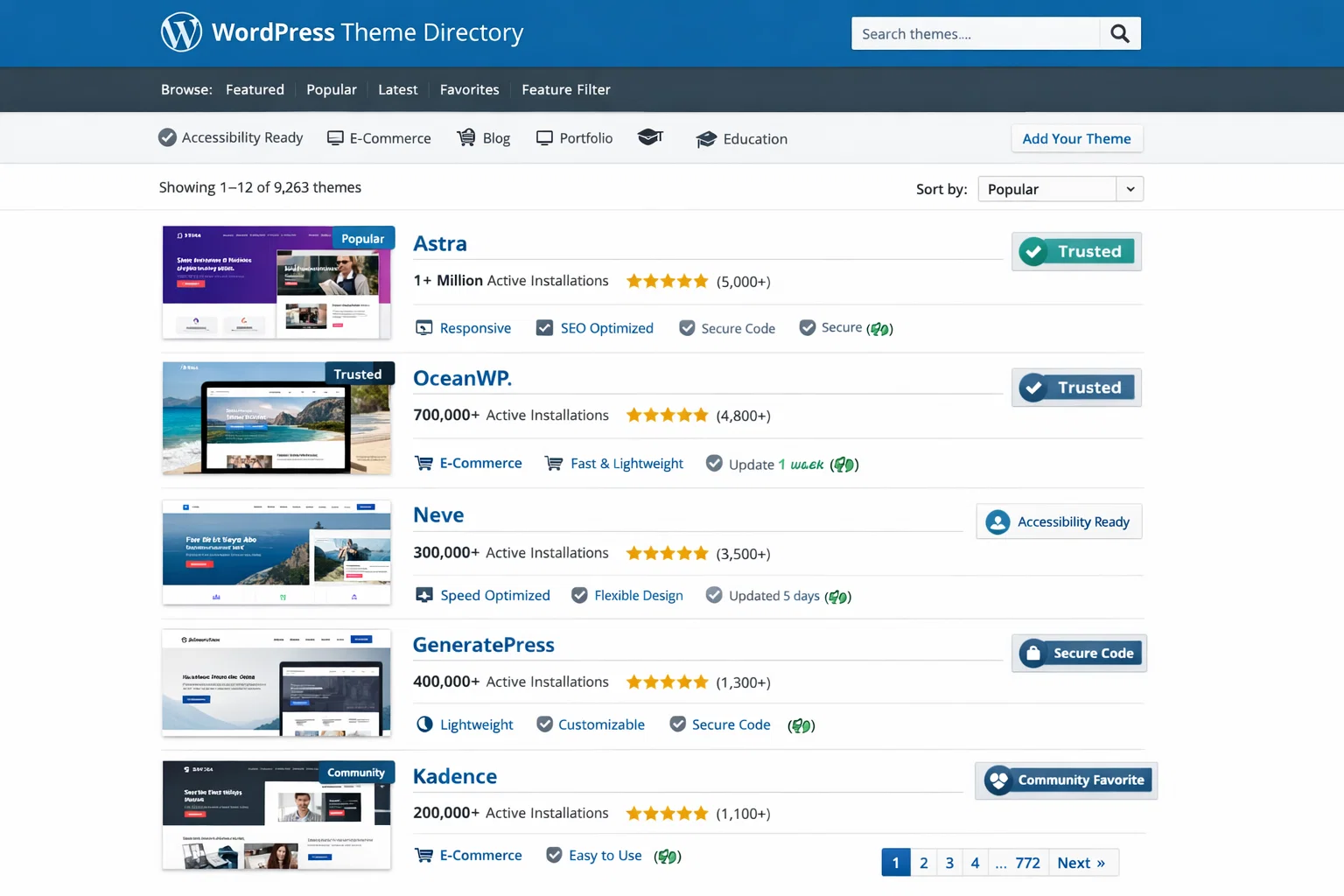This screenshot has height=896, width=1344.
Task: Toggle SEO Optimized checkbox under Astra
Action: (x=544, y=328)
